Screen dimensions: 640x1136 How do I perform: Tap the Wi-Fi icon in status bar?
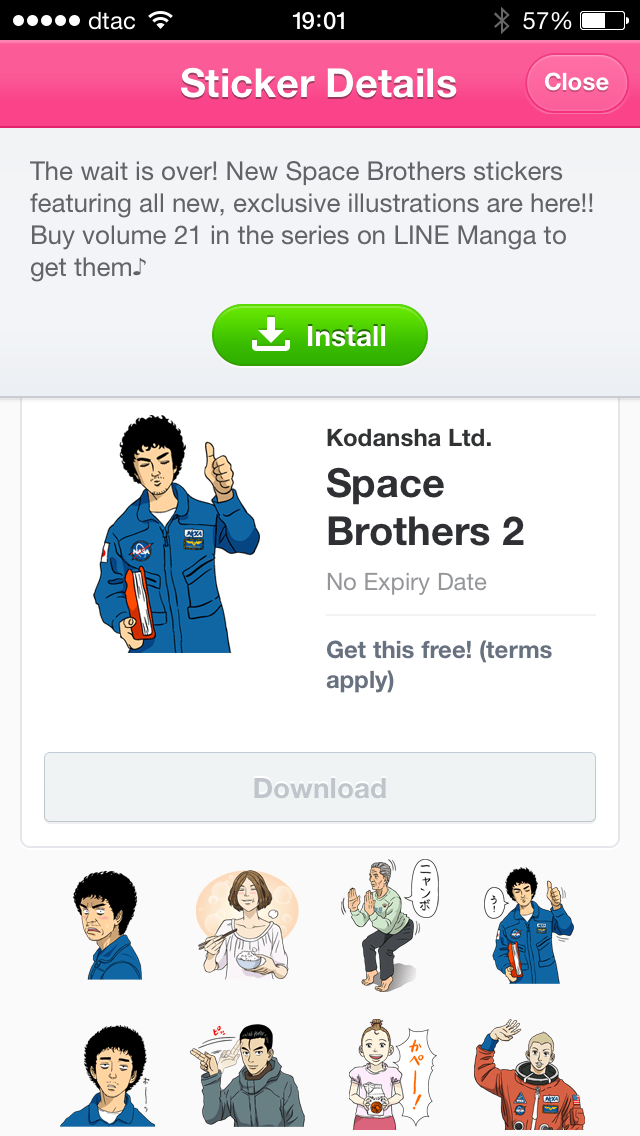(159, 20)
